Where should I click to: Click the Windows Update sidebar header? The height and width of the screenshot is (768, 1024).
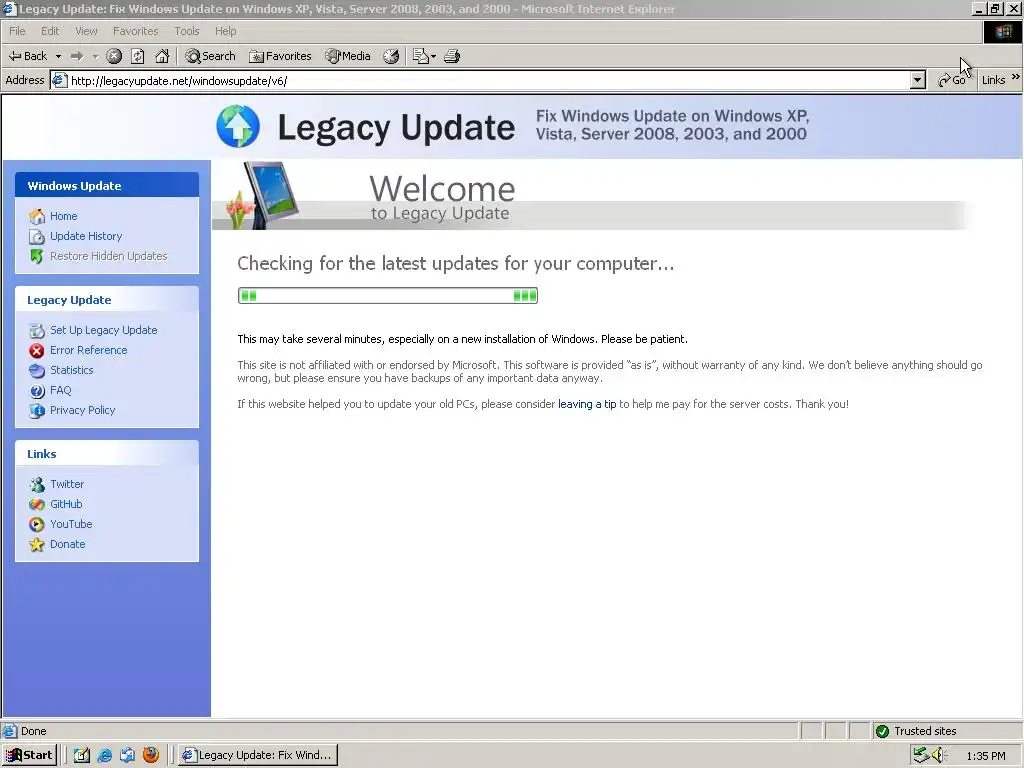point(107,185)
